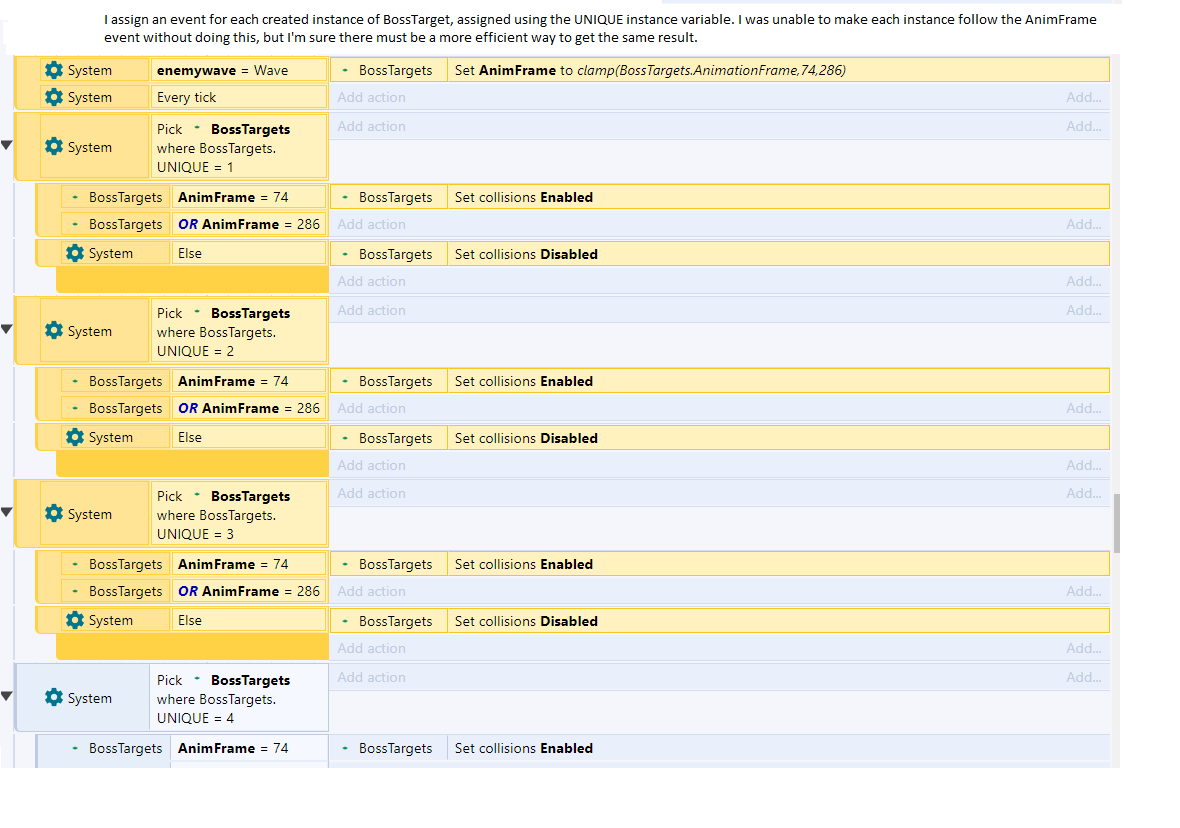Add action under Set collisions Disabled, UNIQUE = 2
The image size is (1180, 828).
(371, 465)
